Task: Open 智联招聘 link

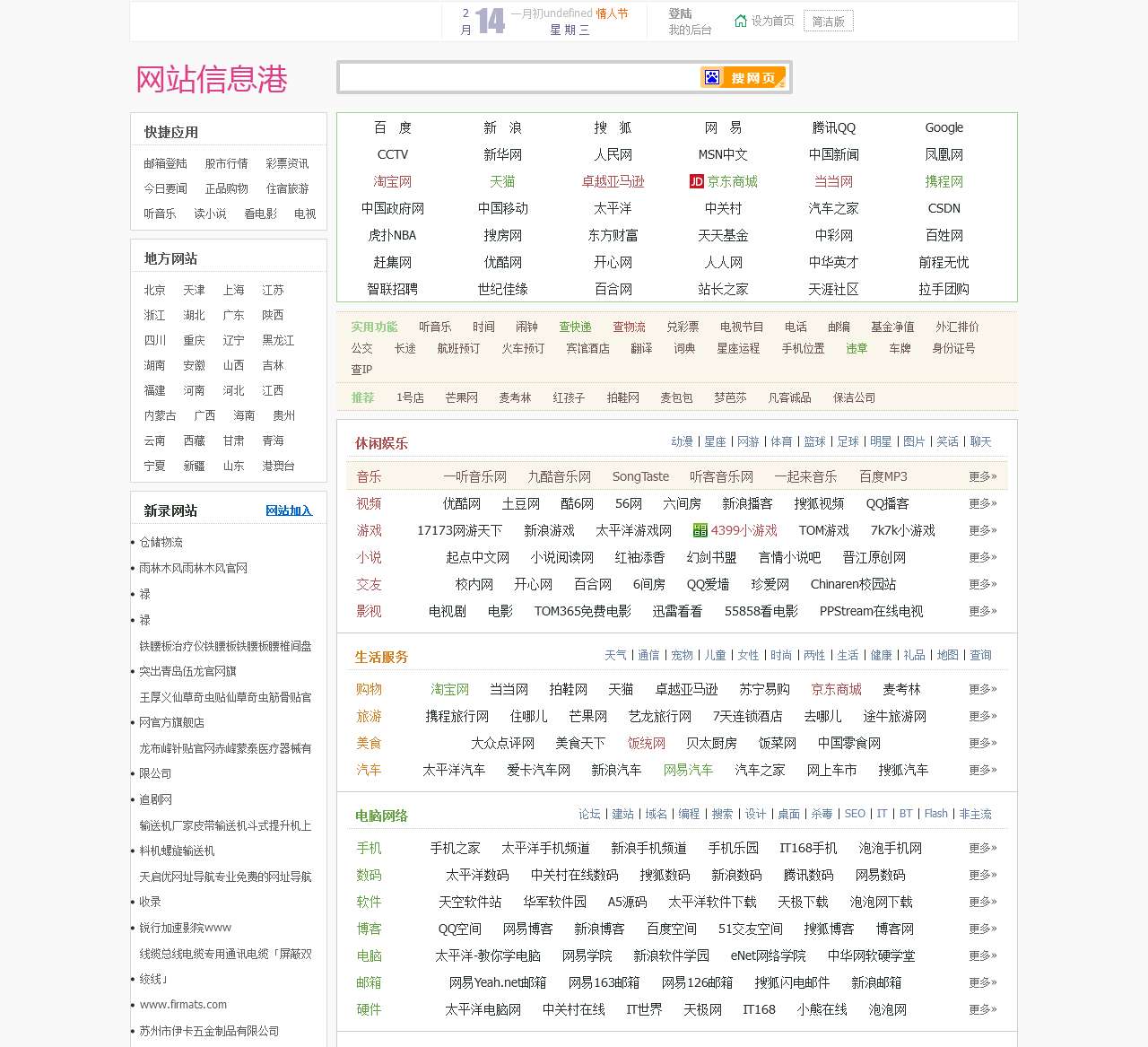Action: pyautogui.click(x=393, y=289)
